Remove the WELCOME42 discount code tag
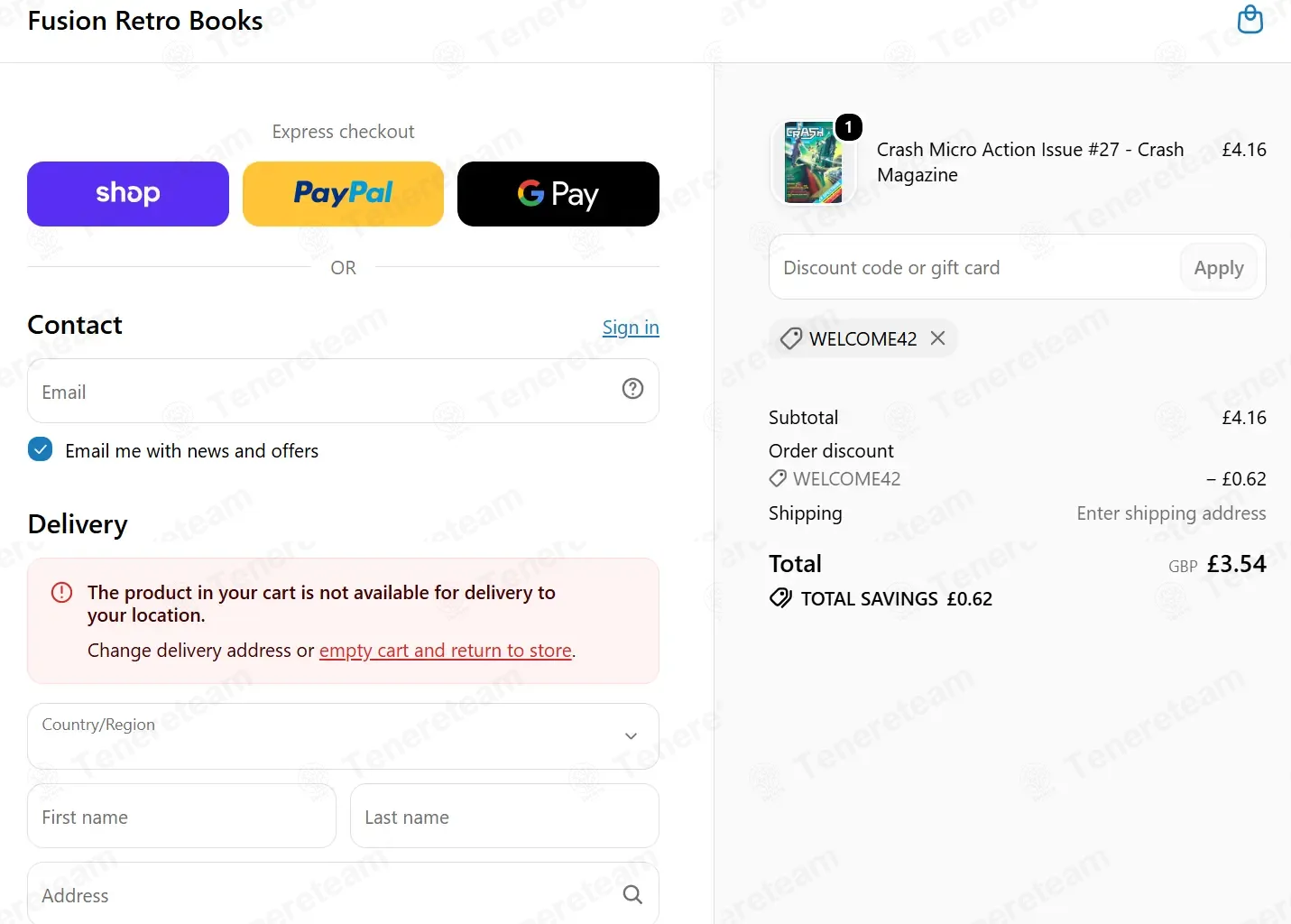Viewport: 1291px width, 924px height. pyautogui.click(x=938, y=337)
